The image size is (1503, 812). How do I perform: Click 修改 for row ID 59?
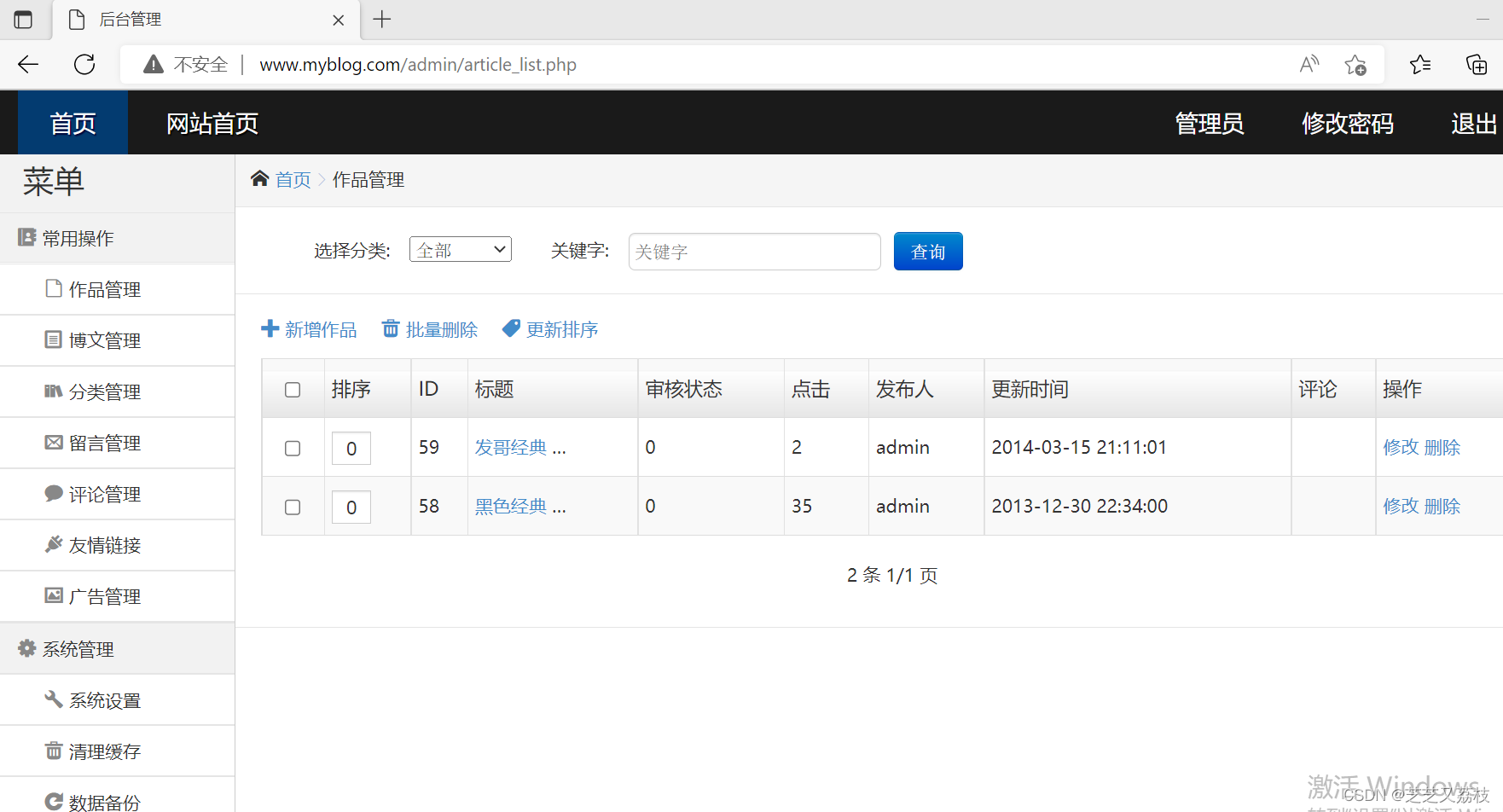point(1401,447)
